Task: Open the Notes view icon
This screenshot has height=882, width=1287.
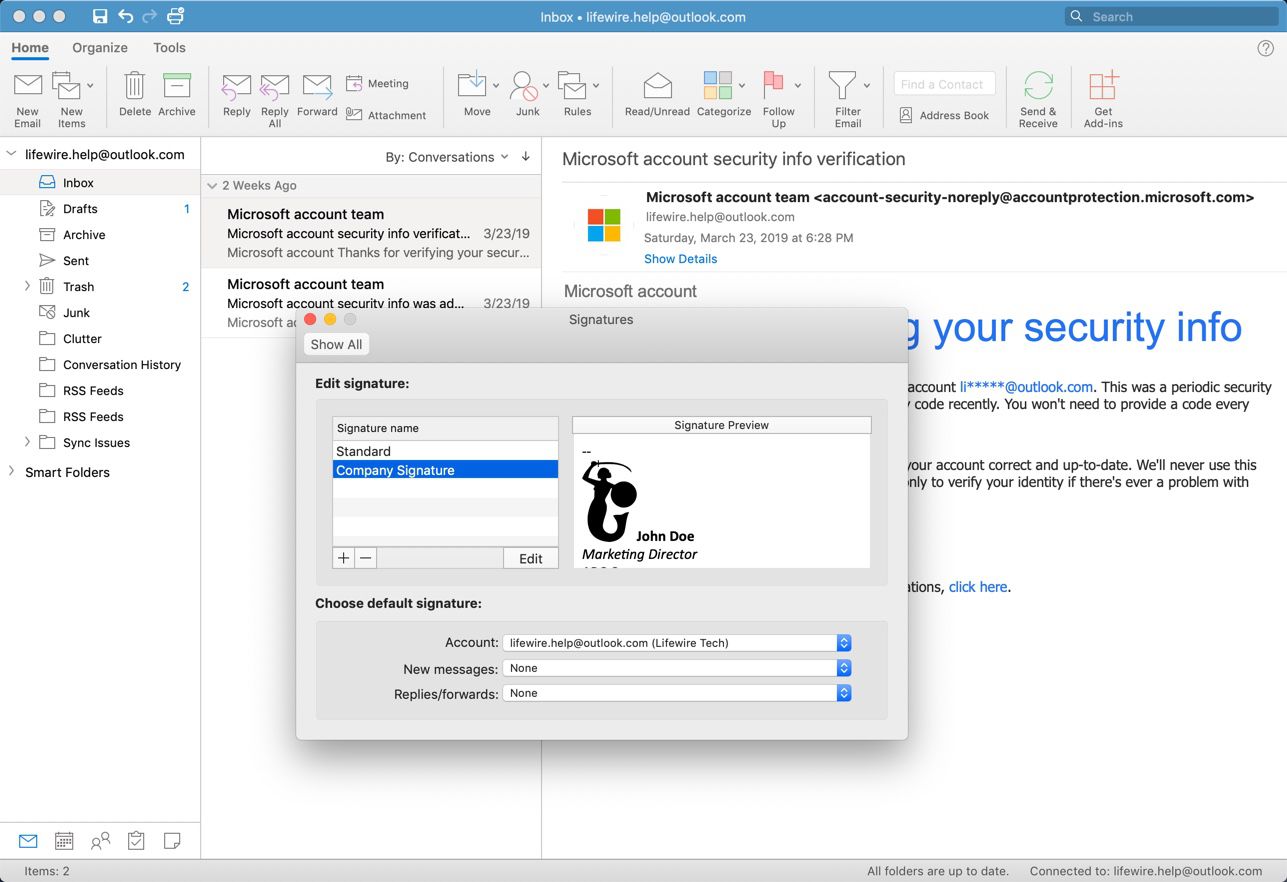Action: (x=172, y=841)
